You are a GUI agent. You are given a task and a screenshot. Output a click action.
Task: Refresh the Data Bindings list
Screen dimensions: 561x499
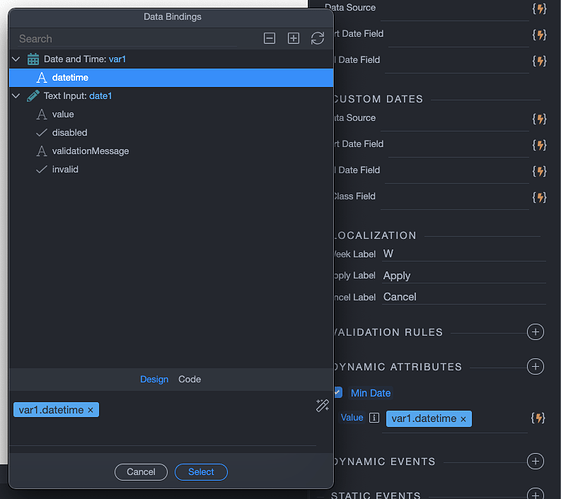(317, 38)
